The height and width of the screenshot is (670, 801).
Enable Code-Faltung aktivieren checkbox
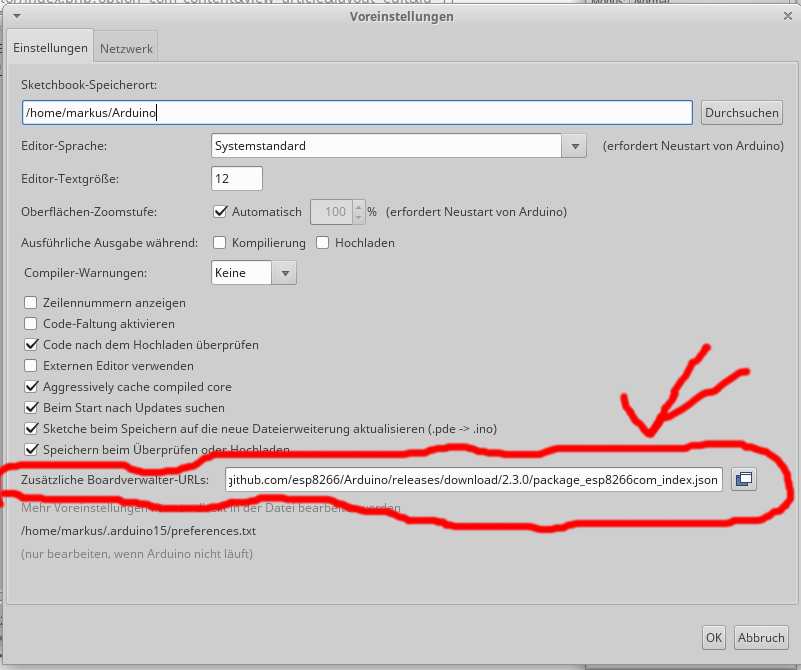click(31, 324)
